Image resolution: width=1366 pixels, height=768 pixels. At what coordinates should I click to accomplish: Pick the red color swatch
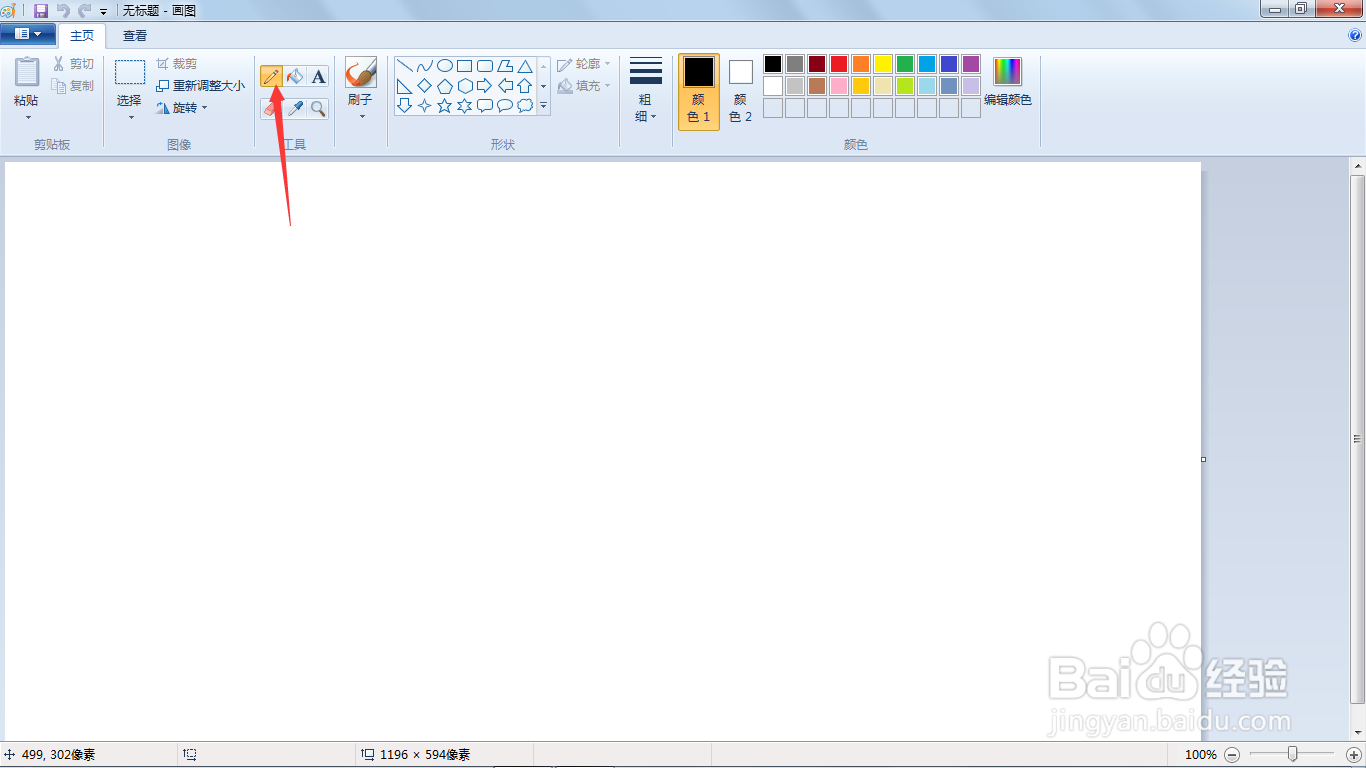click(x=839, y=64)
